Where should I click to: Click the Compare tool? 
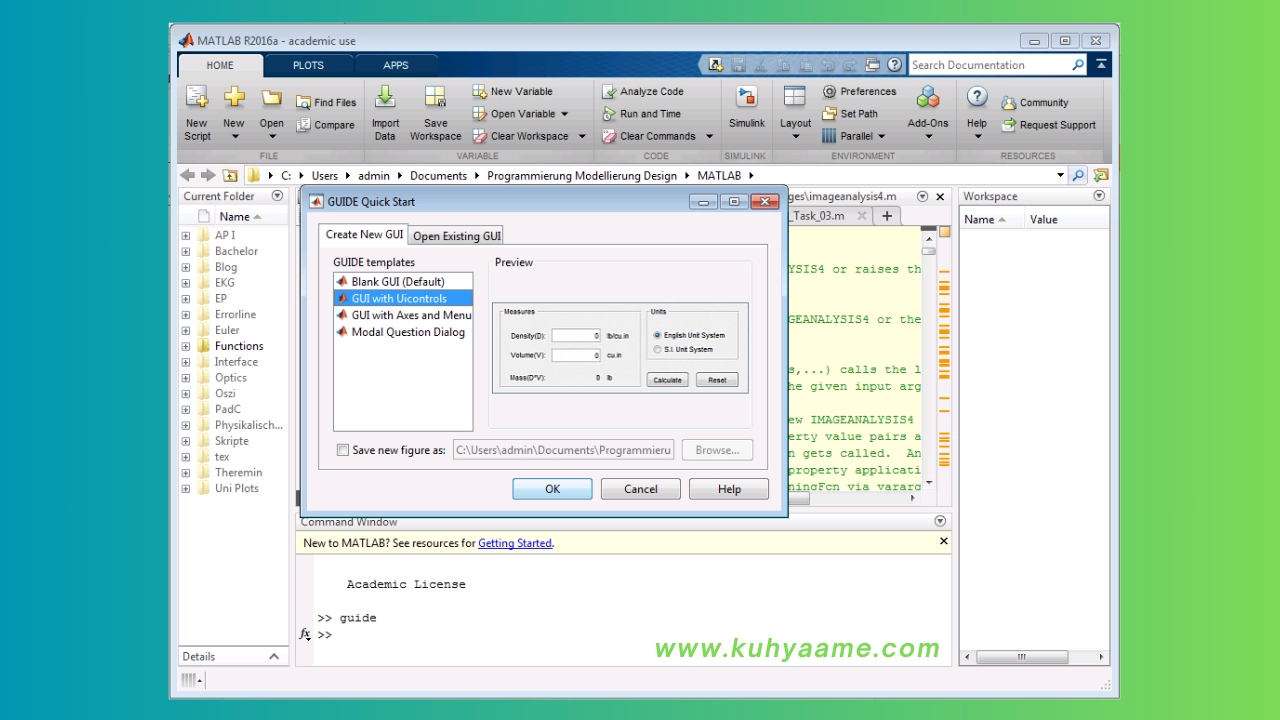325,125
